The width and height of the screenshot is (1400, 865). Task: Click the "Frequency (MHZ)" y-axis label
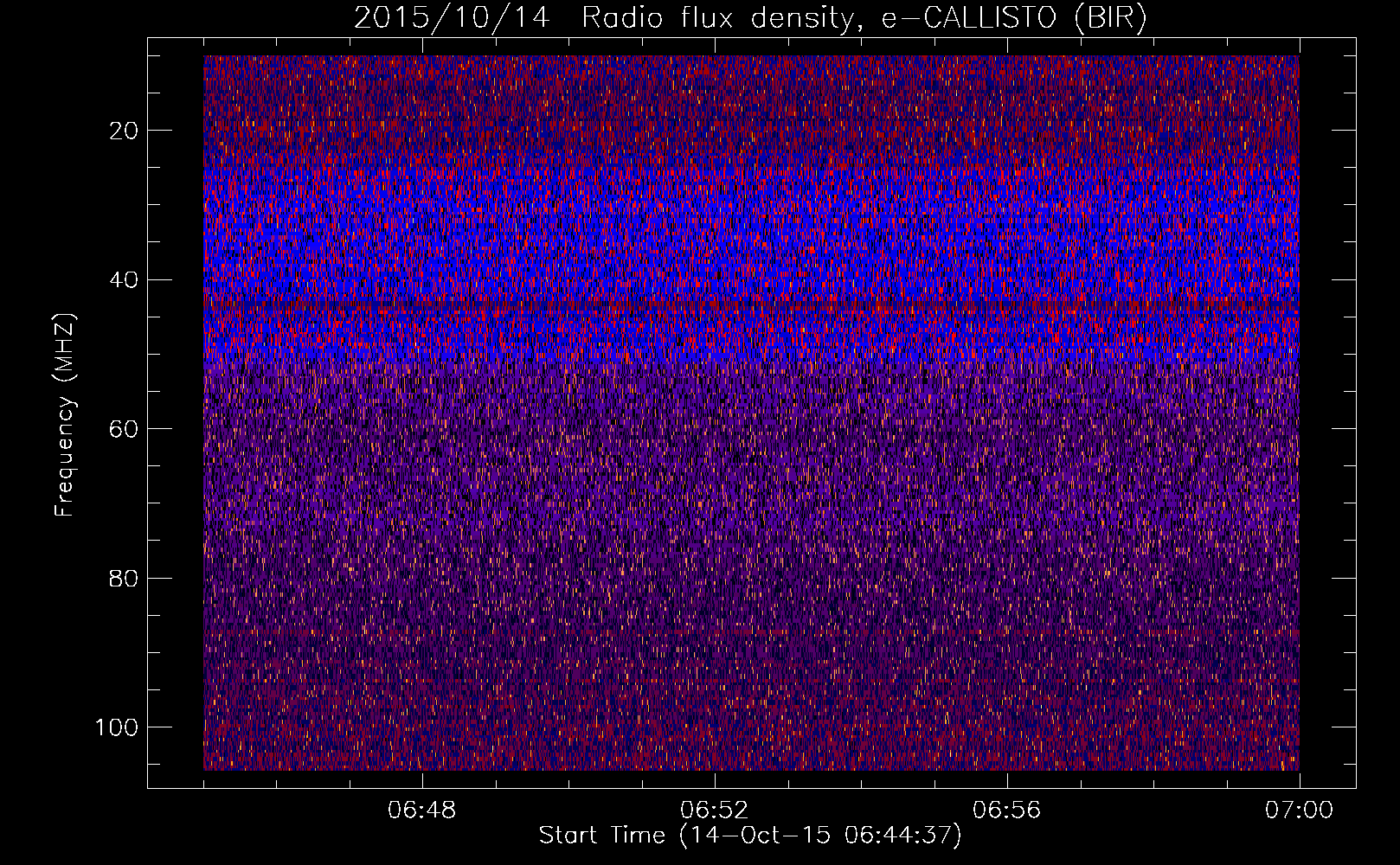tap(65, 414)
